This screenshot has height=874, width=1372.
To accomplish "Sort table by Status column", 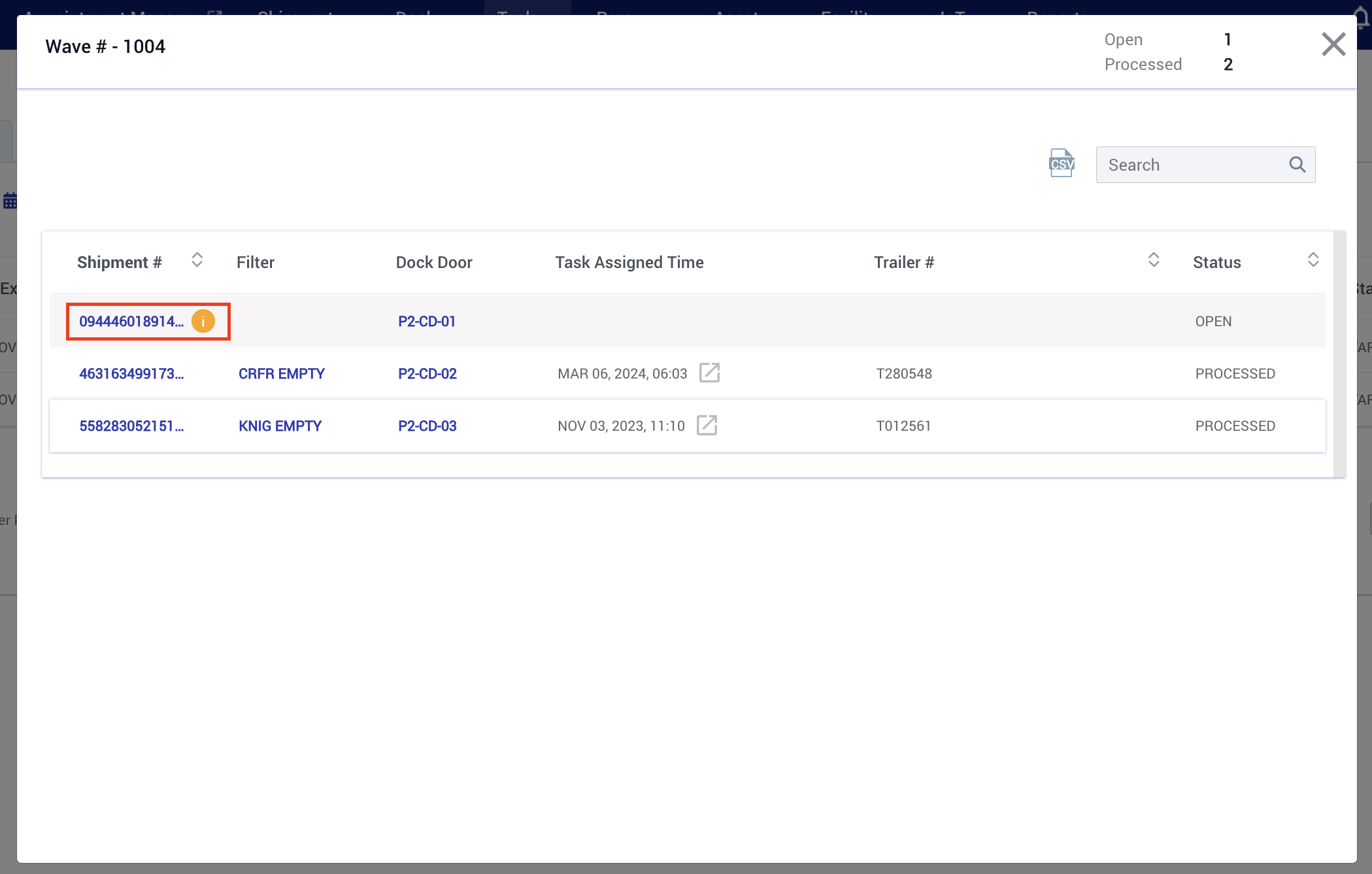I will (1313, 260).
